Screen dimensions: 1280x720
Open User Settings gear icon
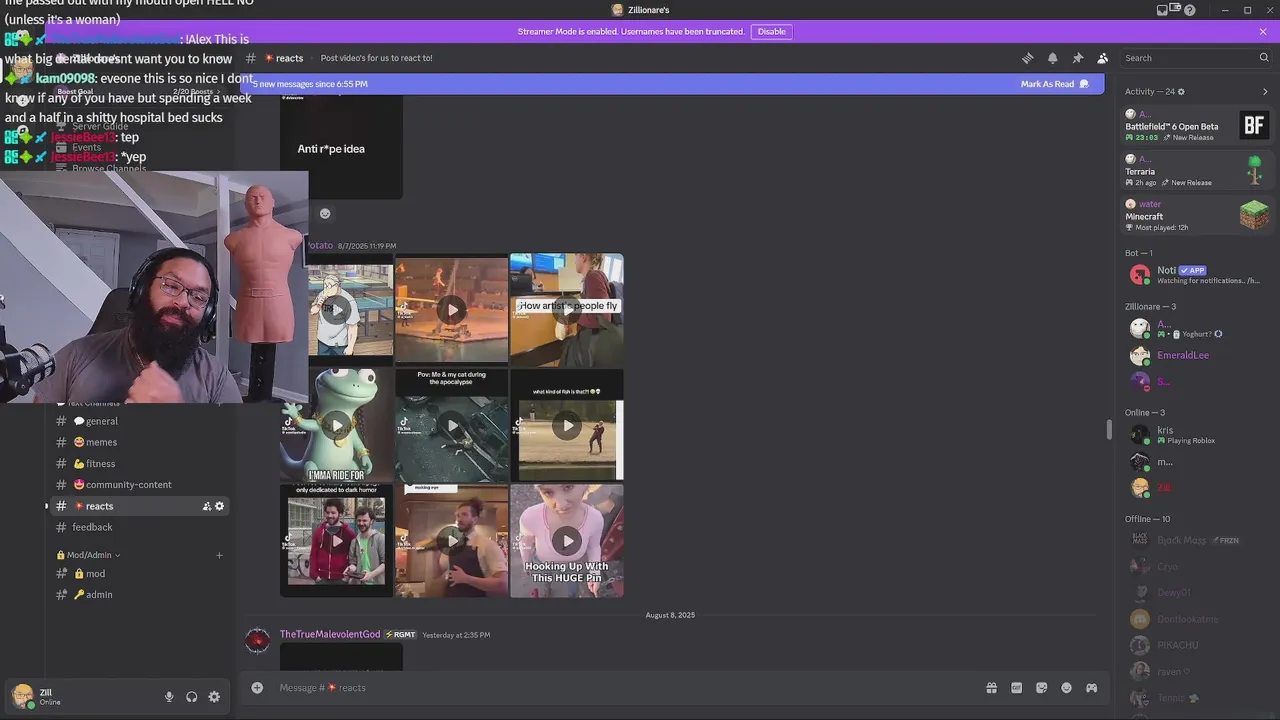click(214, 697)
